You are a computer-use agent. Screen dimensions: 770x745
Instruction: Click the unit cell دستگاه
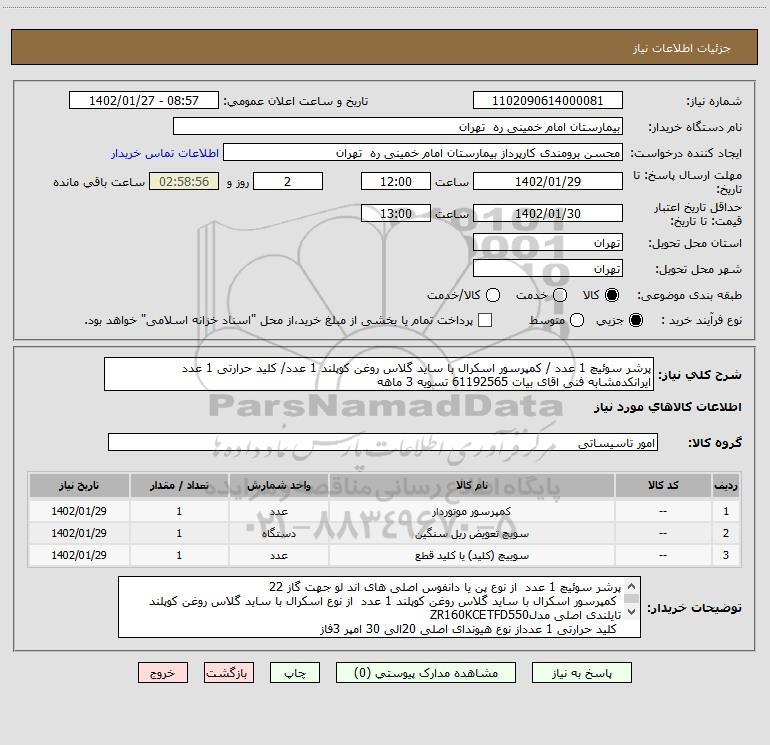pos(278,533)
